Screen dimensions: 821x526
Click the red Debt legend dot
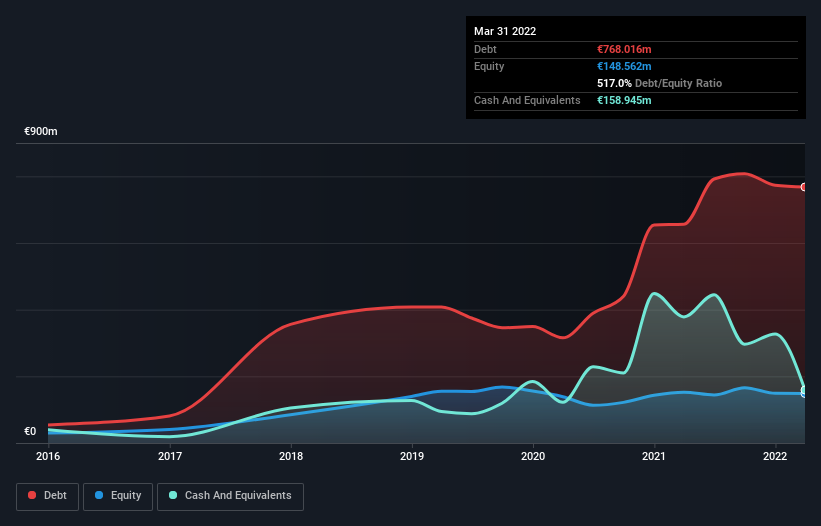pyautogui.click(x=32, y=495)
